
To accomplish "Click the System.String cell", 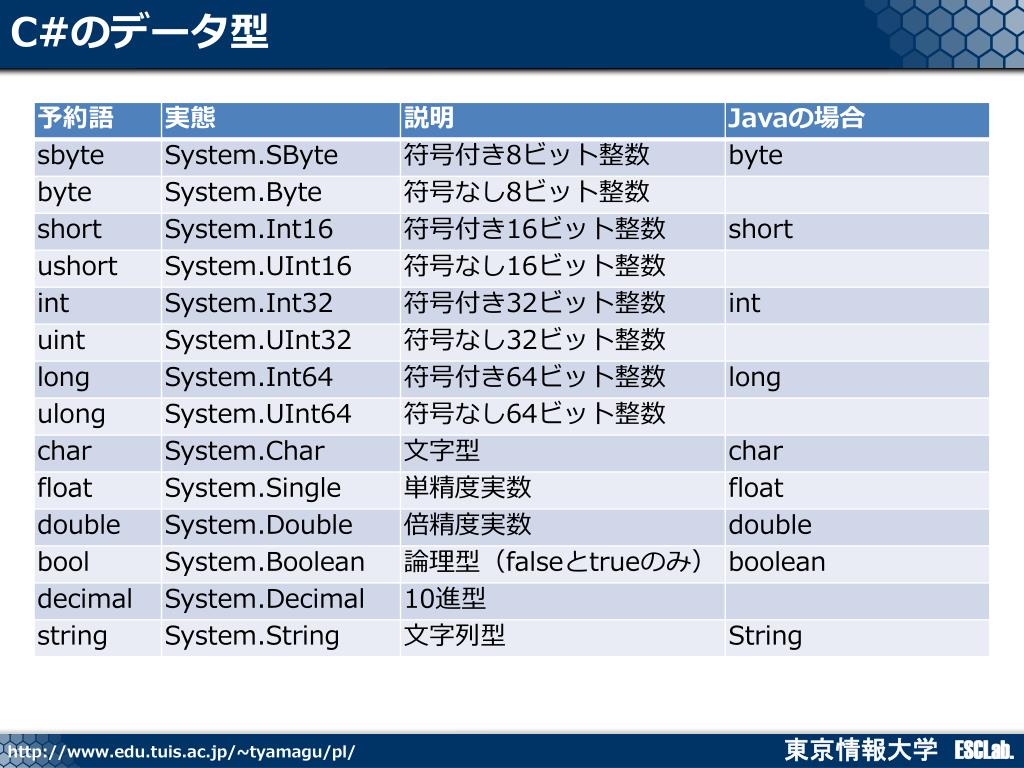I will (x=280, y=637).
